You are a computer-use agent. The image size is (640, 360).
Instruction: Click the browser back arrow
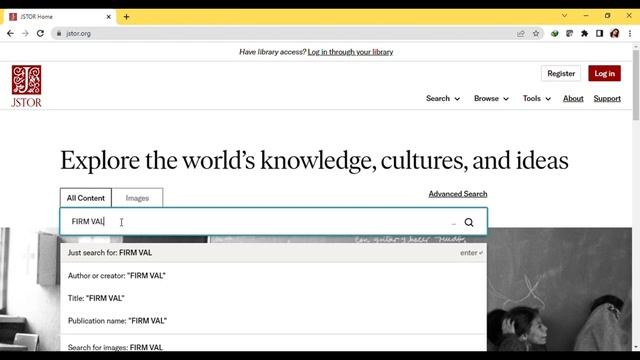click(10, 33)
